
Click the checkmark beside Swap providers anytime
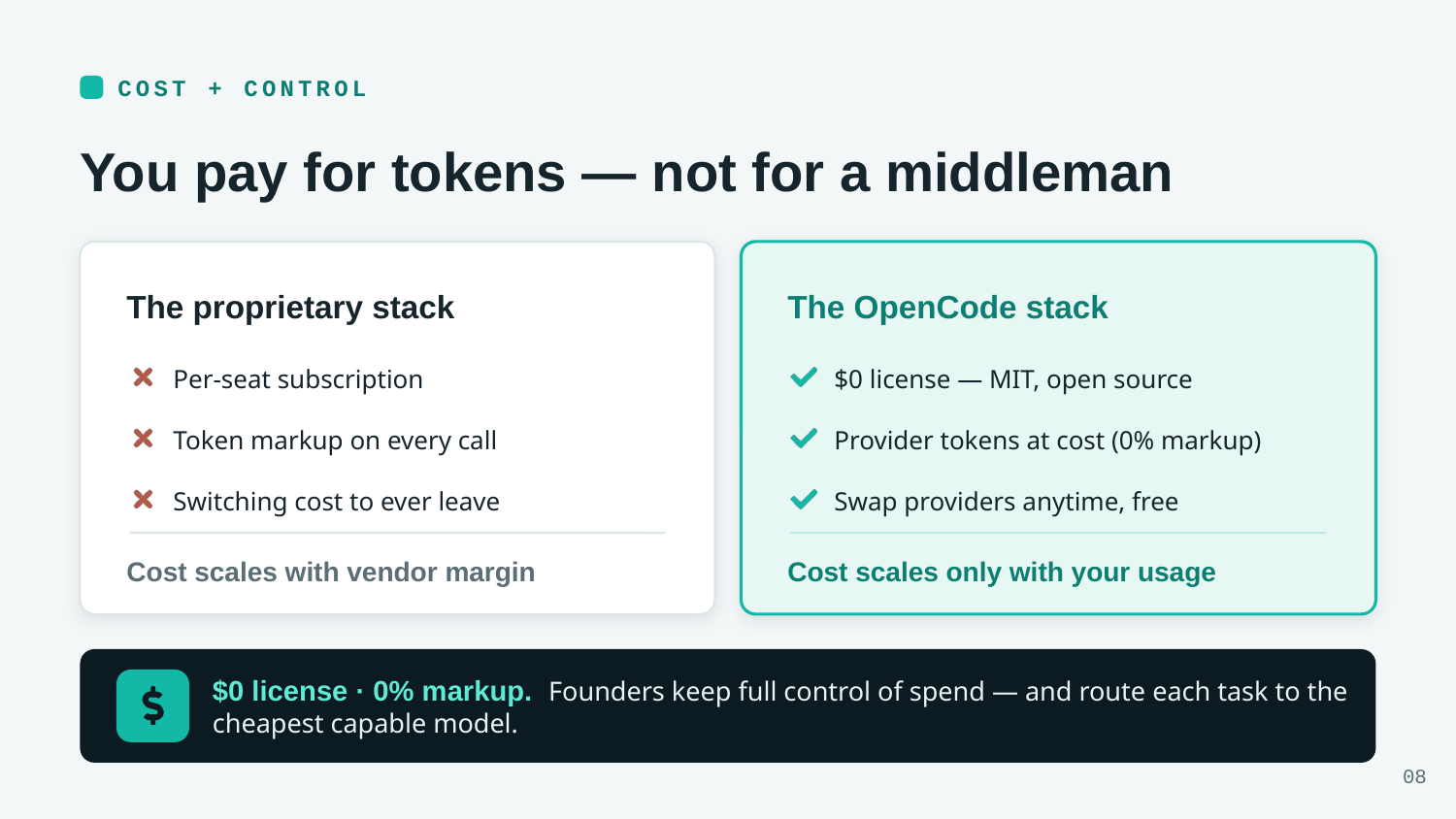(804, 500)
